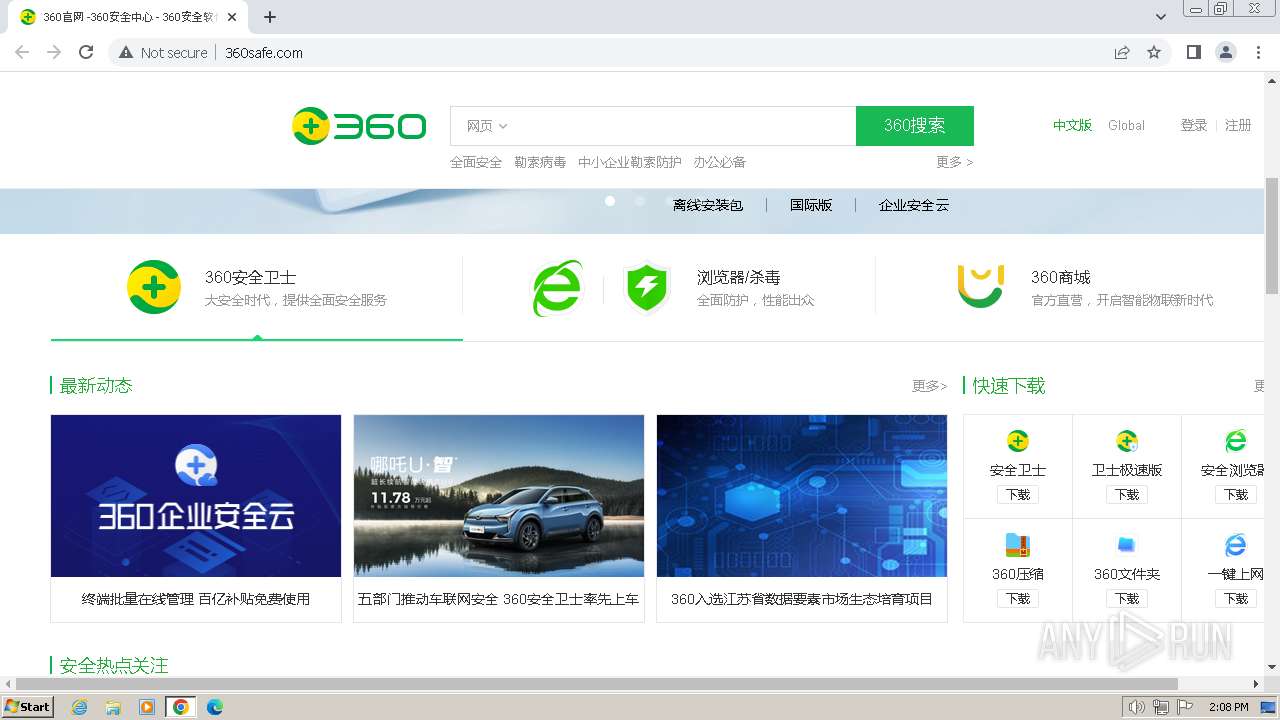Select the second banner carousel dot
This screenshot has width=1280, height=720.
[x=640, y=201]
